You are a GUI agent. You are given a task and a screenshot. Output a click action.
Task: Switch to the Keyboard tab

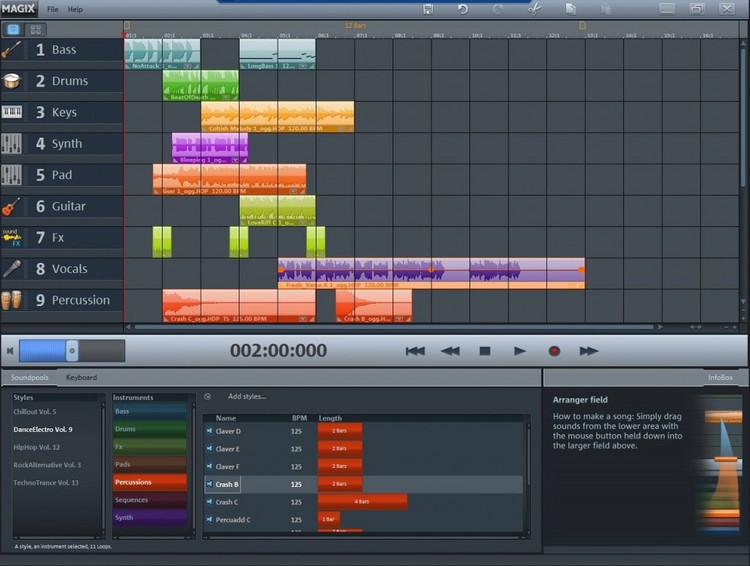point(81,378)
